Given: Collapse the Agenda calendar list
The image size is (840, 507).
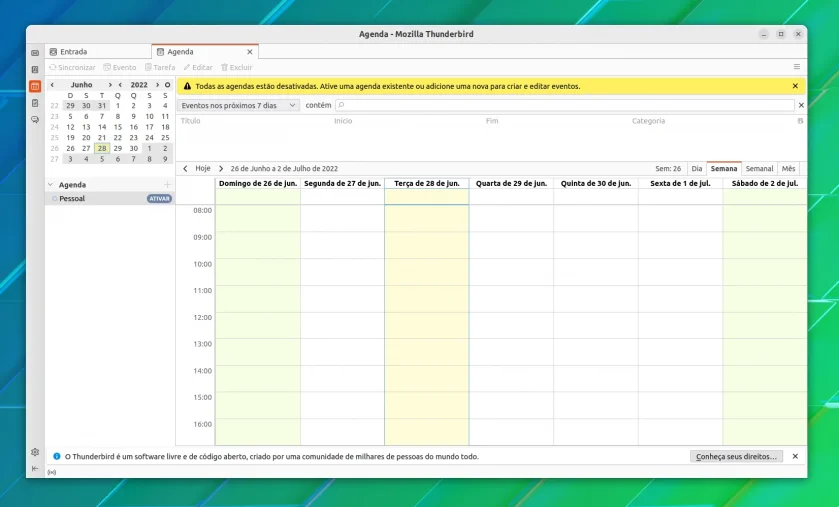Looking at the screenshot, I should [x=50, y=184].
